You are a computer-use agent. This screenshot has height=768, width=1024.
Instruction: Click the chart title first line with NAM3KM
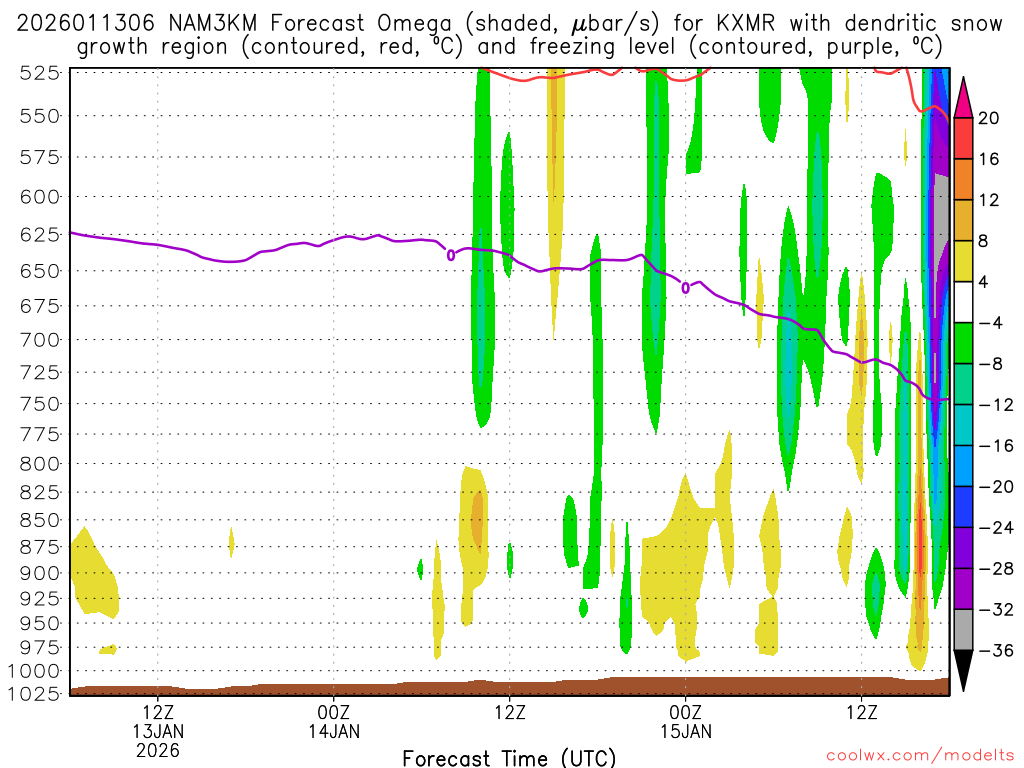point(509,24)
